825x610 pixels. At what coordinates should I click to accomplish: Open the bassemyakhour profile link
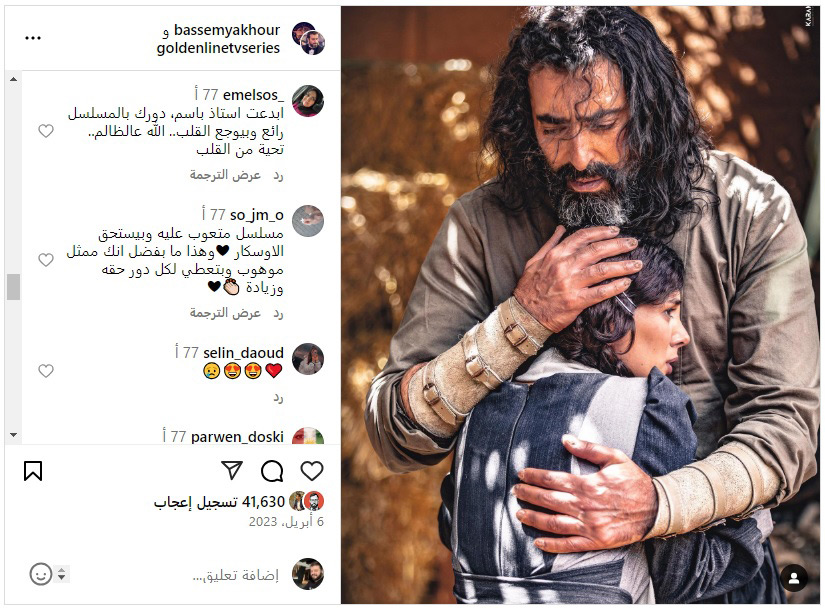227,30
